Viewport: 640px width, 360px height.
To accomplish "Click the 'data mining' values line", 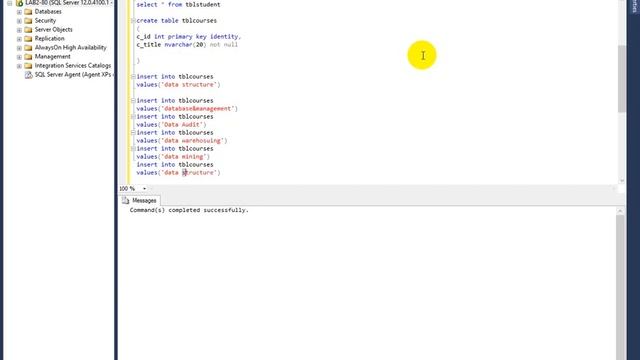I will click(x=173, y=156).
